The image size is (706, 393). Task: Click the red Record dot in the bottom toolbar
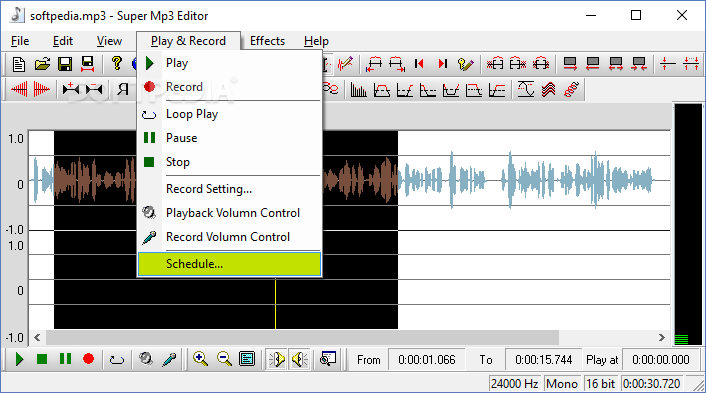[x=88, y=359]
